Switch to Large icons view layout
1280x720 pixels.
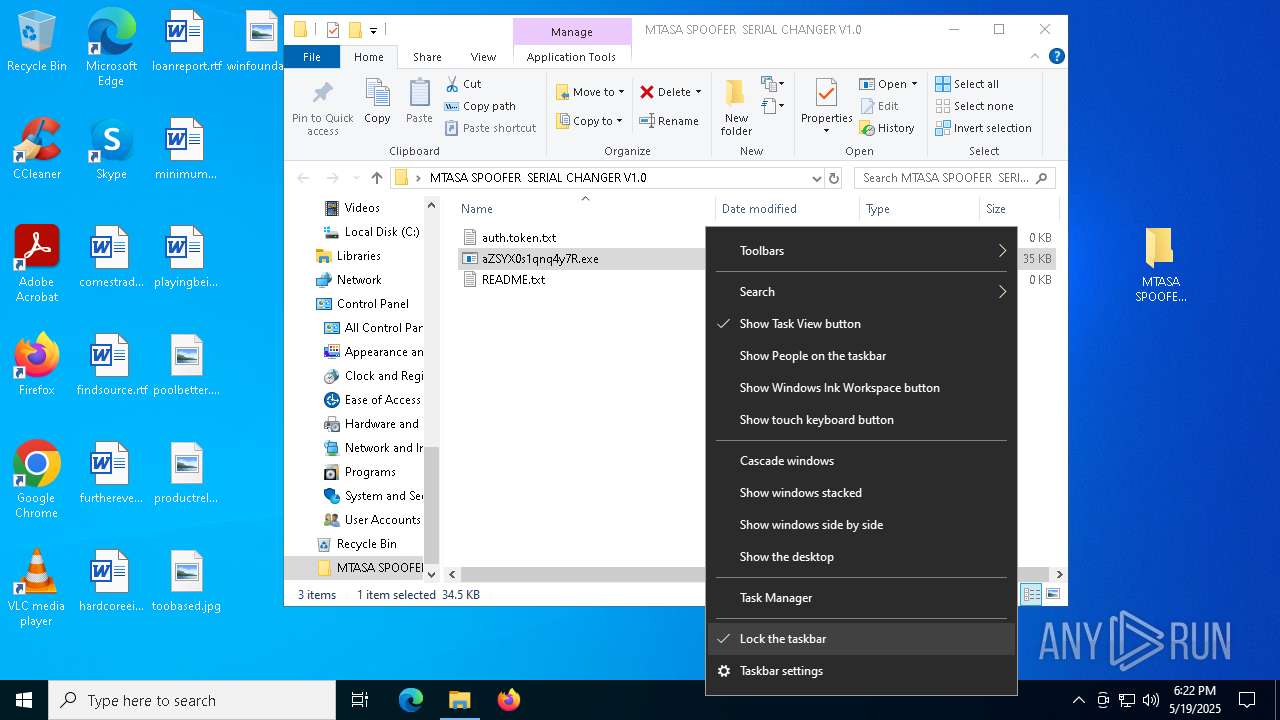(x=1052, y=594)
